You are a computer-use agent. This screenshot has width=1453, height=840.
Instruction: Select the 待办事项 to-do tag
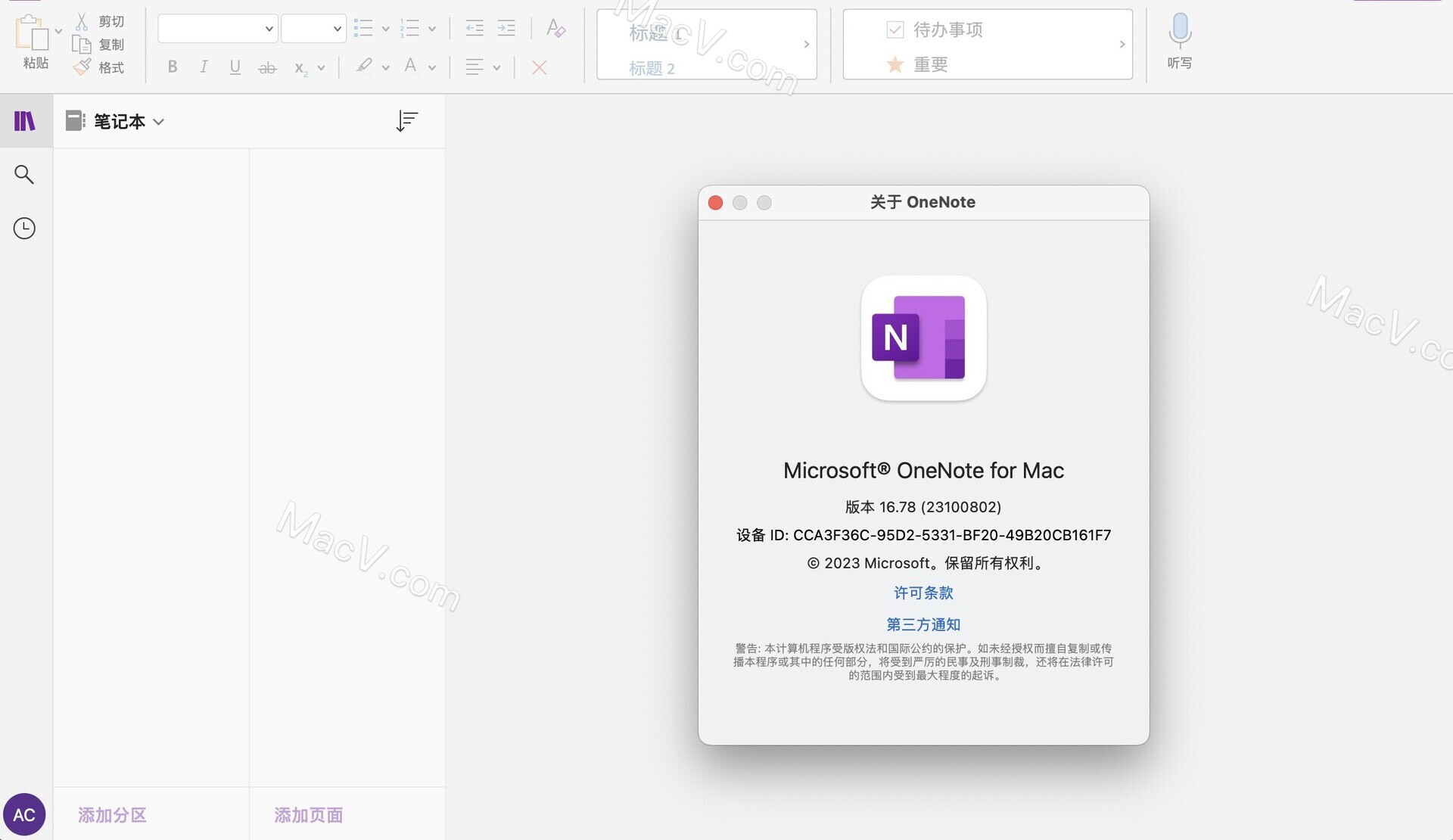pyautogui.click(x=935, y=30)
